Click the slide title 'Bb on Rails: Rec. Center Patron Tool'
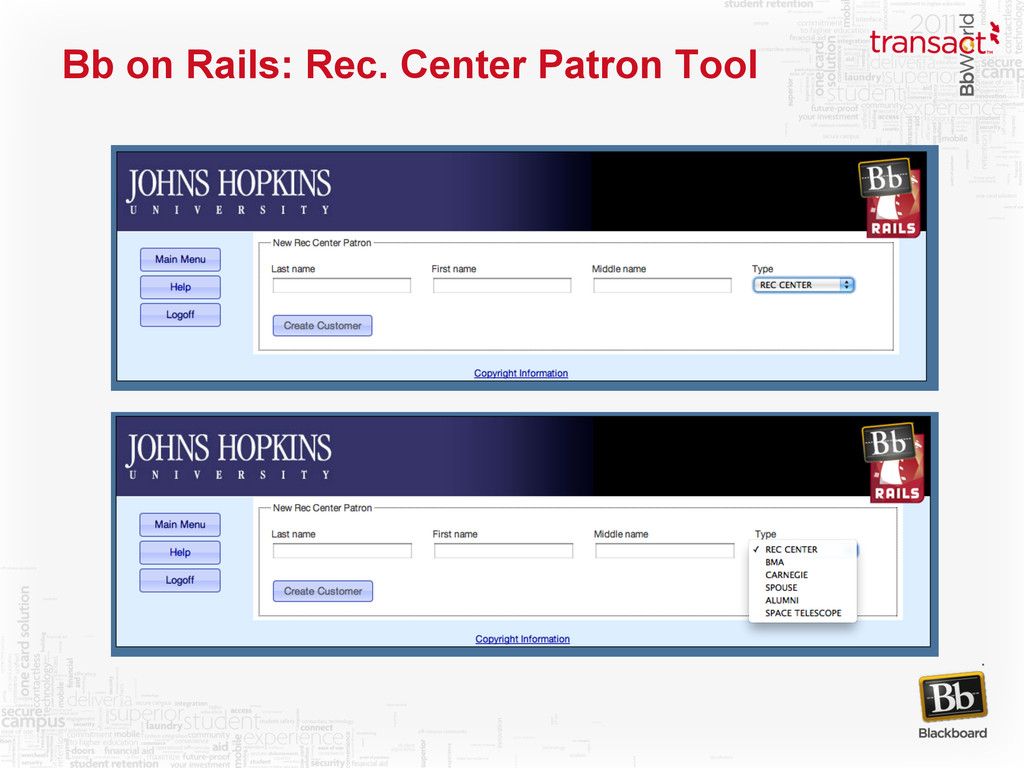 pyautogui.click(x=409, y=65)
